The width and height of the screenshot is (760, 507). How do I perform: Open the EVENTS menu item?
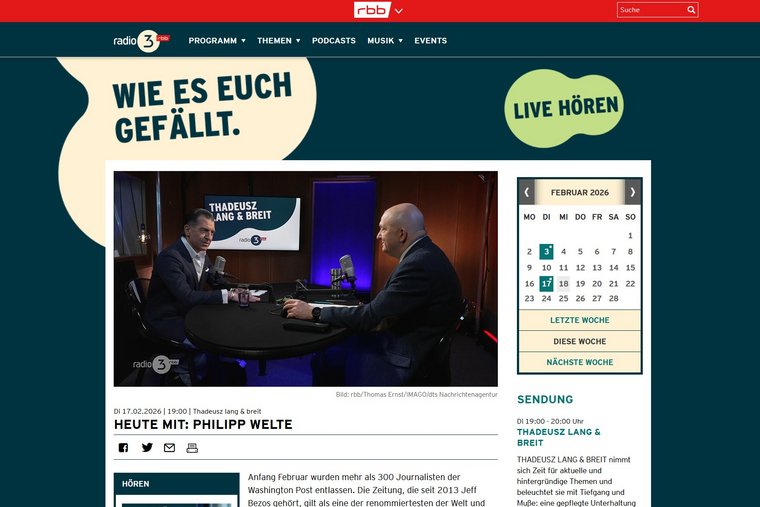430,41
